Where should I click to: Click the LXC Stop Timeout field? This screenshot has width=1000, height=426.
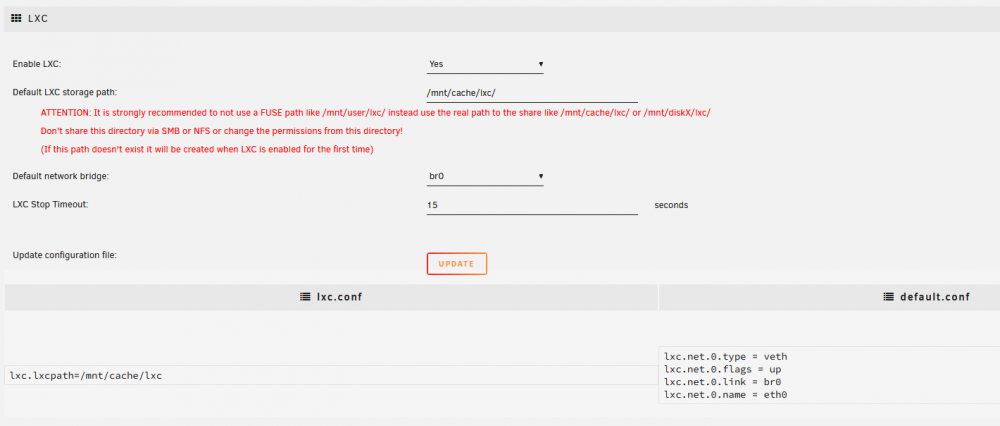[532, 205]
